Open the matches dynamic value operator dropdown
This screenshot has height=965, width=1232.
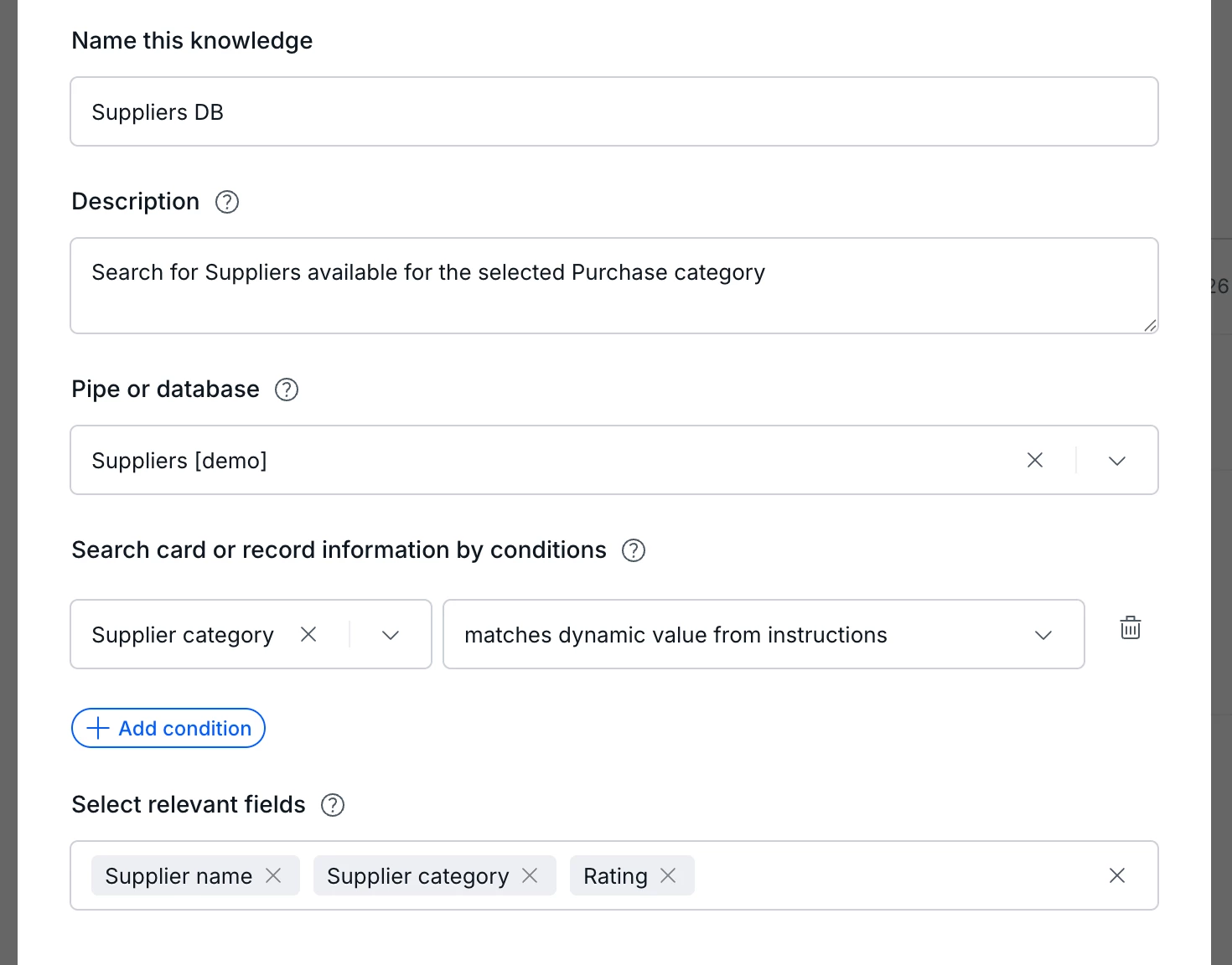1043,635
